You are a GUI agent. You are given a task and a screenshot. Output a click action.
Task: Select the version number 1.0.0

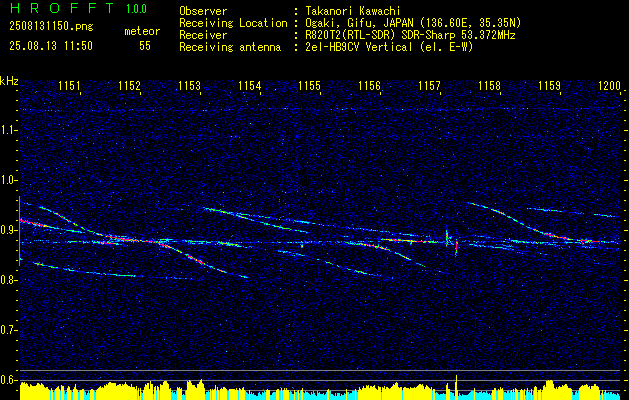[136, 8]
